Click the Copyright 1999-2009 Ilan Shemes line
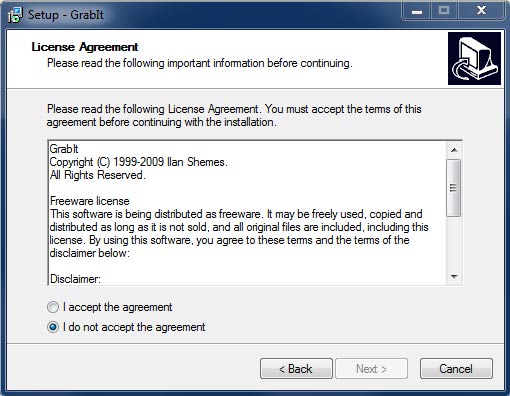This screenshot has width=510, height=396. point(138,162)
